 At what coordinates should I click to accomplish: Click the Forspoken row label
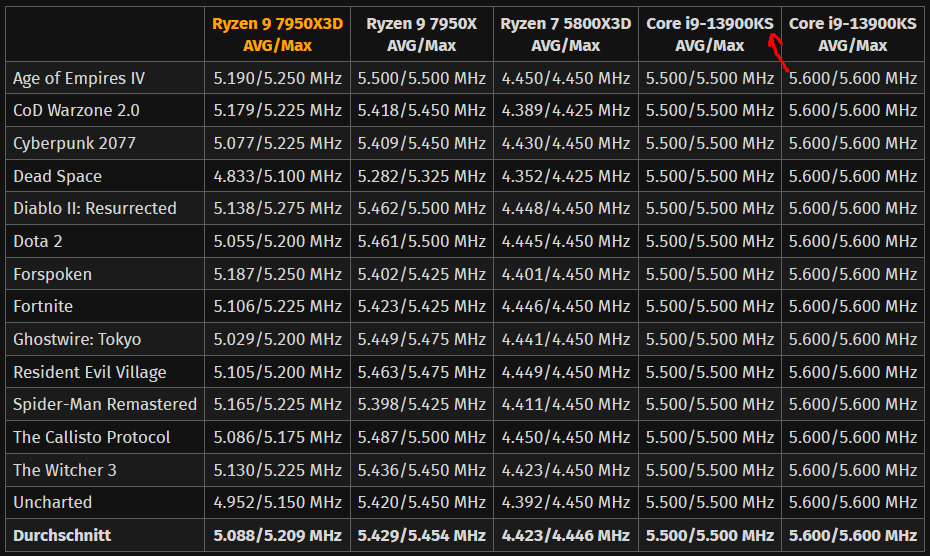point(53,274)
